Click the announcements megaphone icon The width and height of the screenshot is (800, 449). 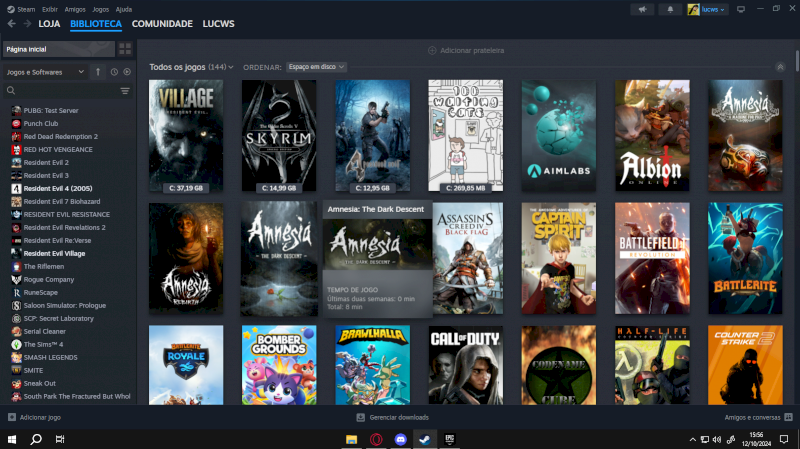pos(643,9)
